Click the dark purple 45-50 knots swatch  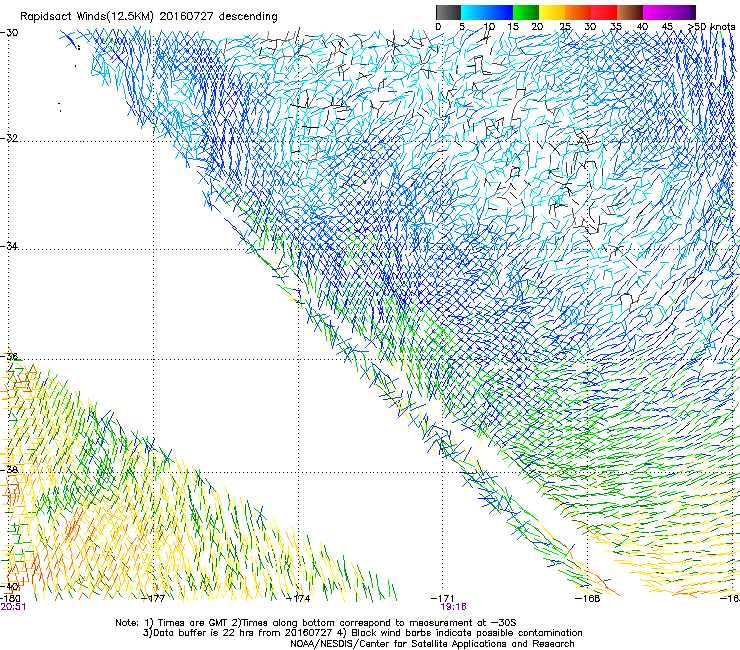click(x=682, y=12)
